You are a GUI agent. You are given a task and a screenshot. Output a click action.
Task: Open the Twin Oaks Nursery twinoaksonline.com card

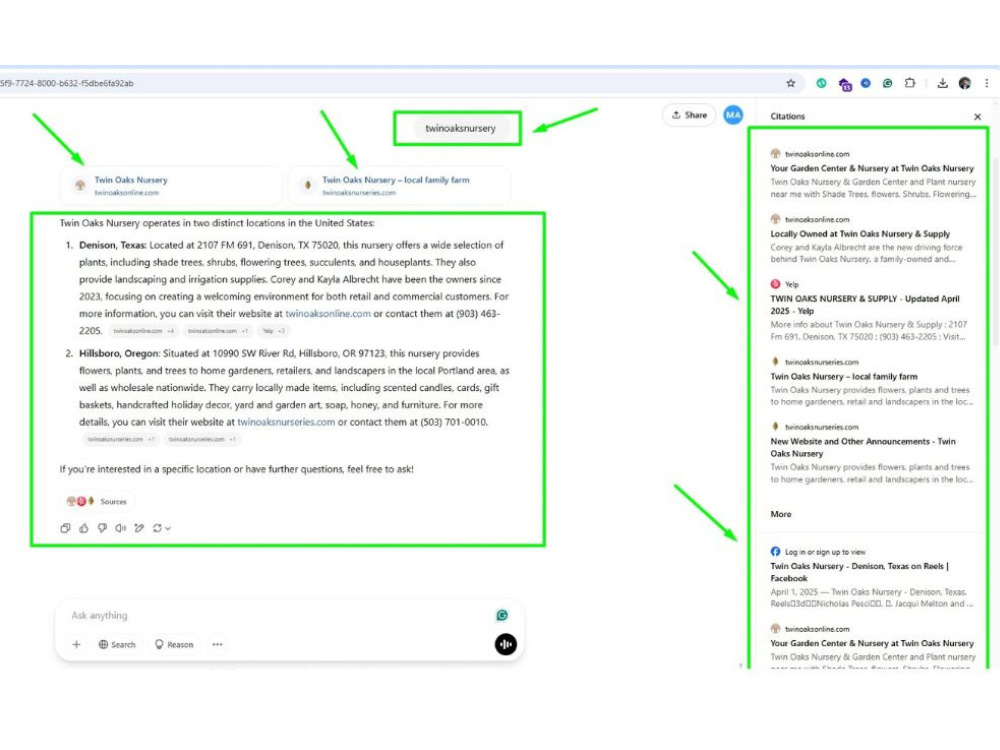point(172,186)
